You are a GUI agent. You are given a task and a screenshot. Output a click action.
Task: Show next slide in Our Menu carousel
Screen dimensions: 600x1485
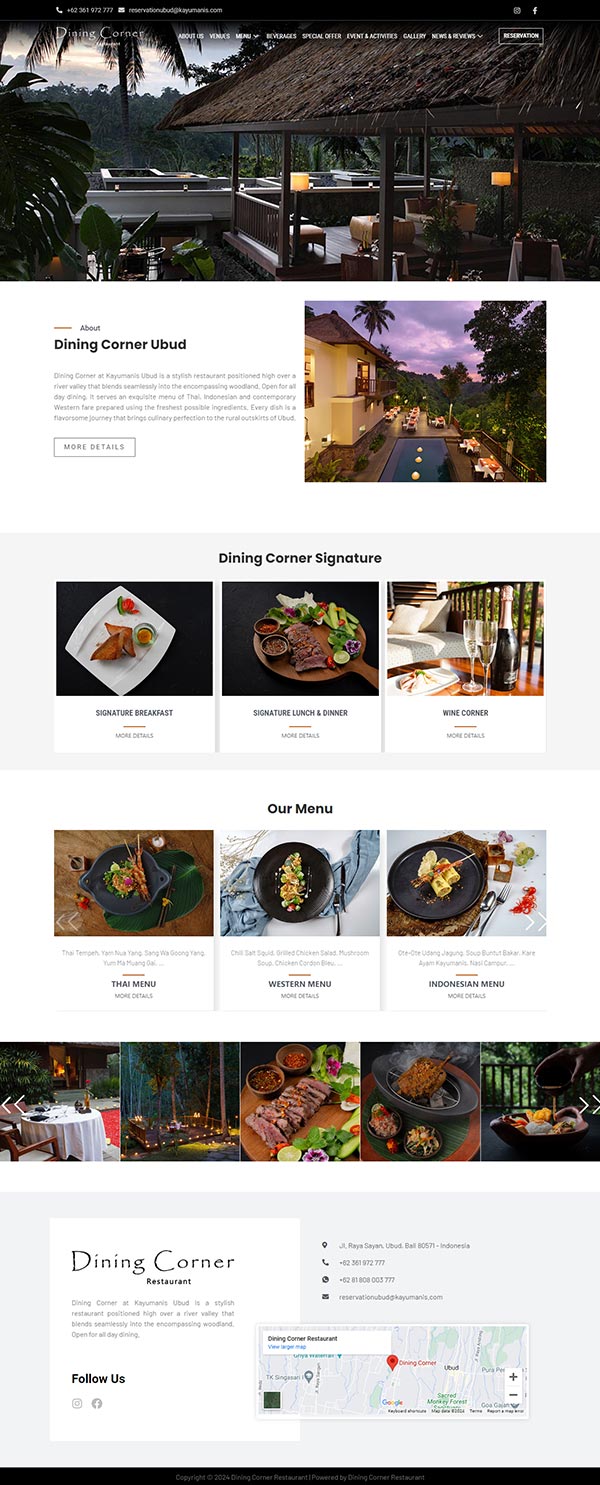(x=536, y=921)
